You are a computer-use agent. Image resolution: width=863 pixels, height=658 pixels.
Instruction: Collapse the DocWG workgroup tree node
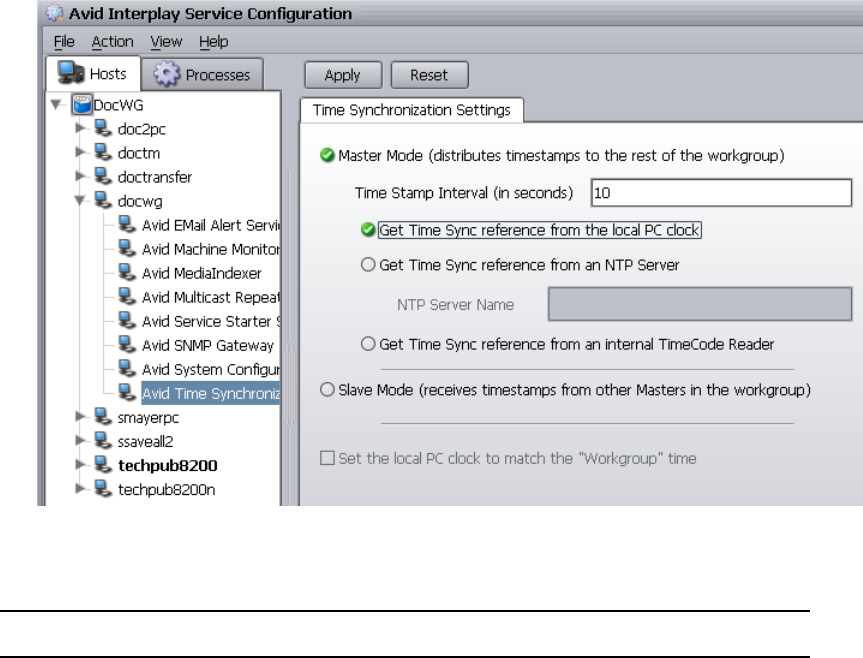click(x=56, y=104)
